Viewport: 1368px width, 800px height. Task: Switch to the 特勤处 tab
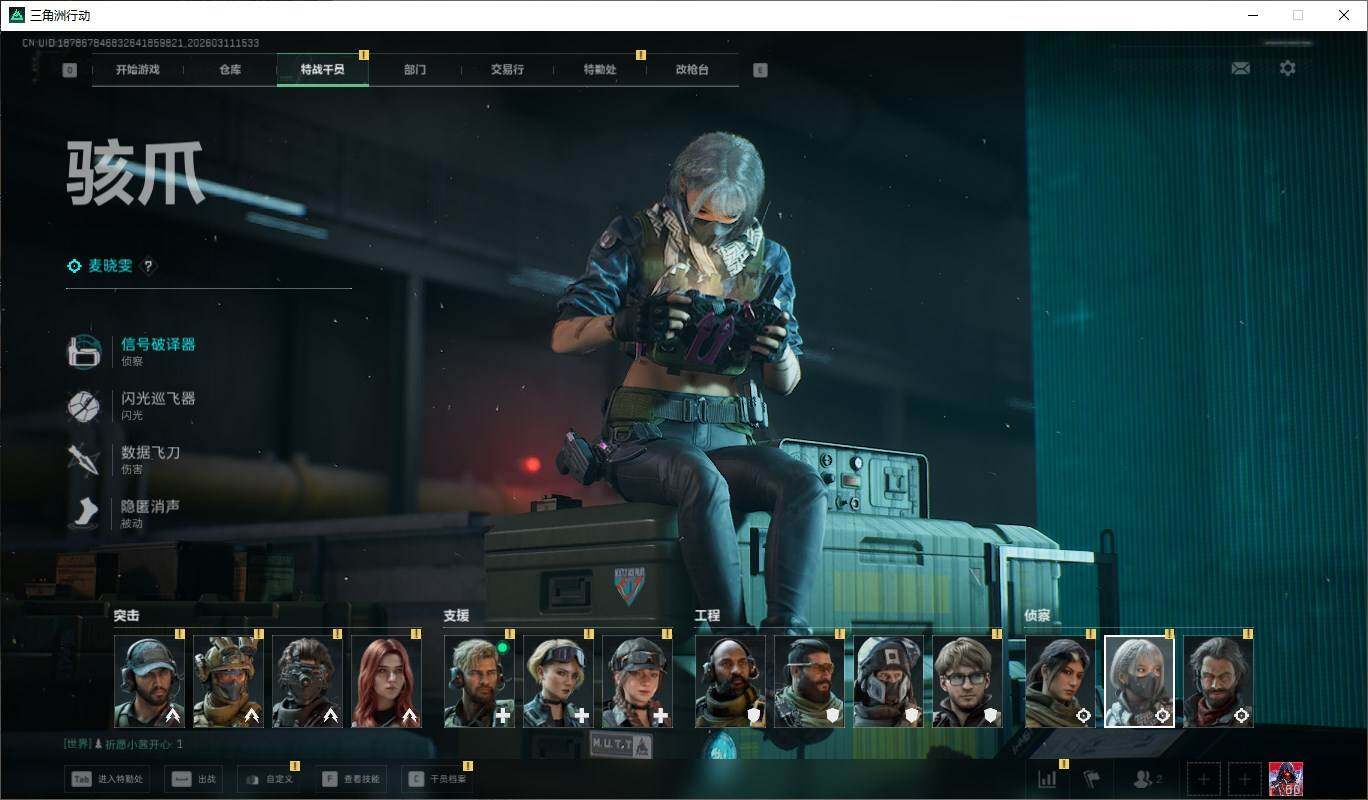click(600, 70)
